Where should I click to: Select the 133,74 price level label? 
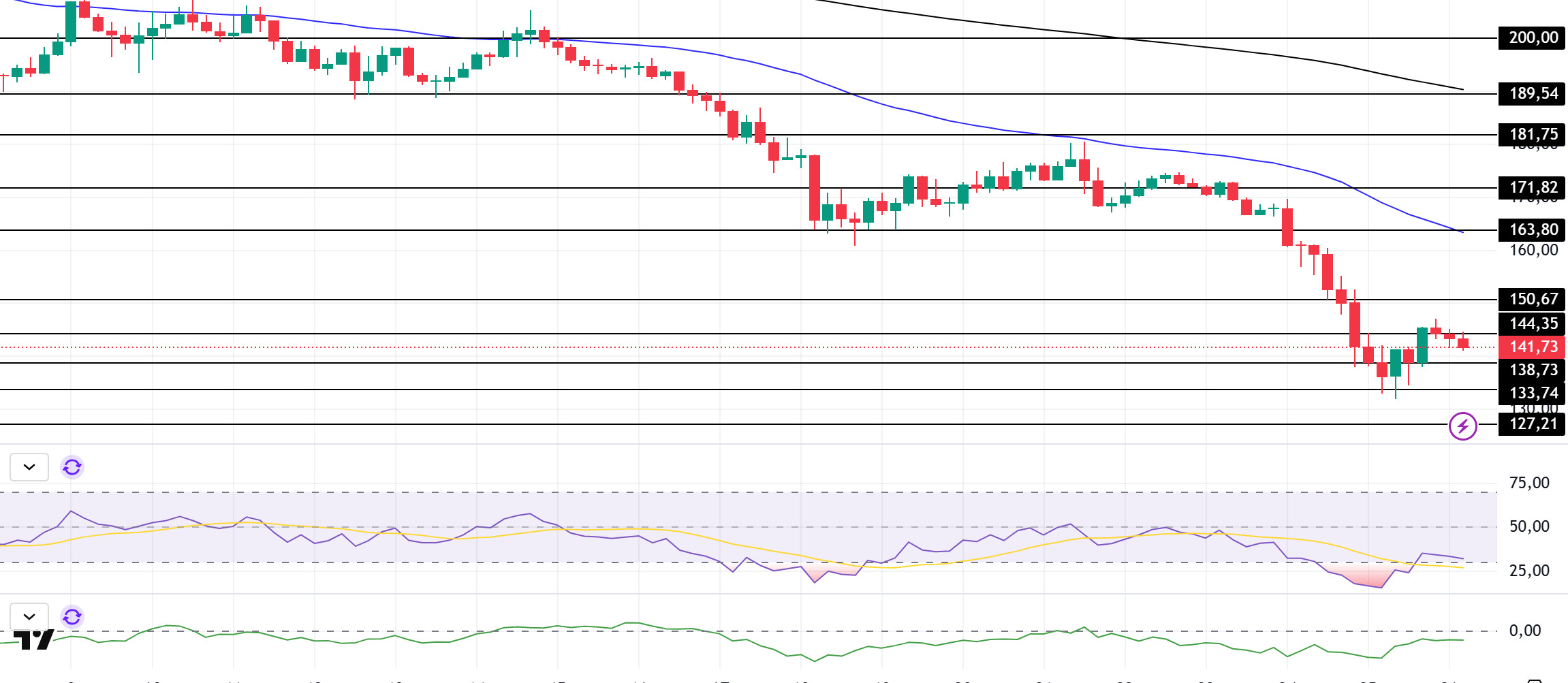pos(1532,393)
